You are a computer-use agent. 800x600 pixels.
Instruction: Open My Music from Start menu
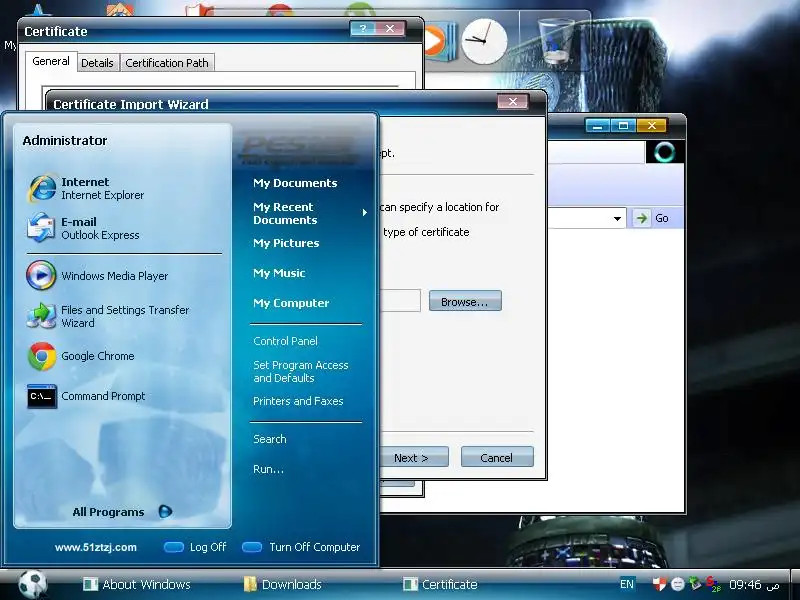pos(279,273)
